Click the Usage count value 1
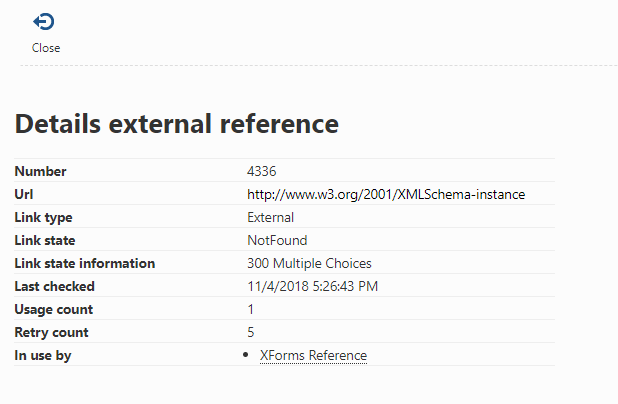 (x=251, y=309)
